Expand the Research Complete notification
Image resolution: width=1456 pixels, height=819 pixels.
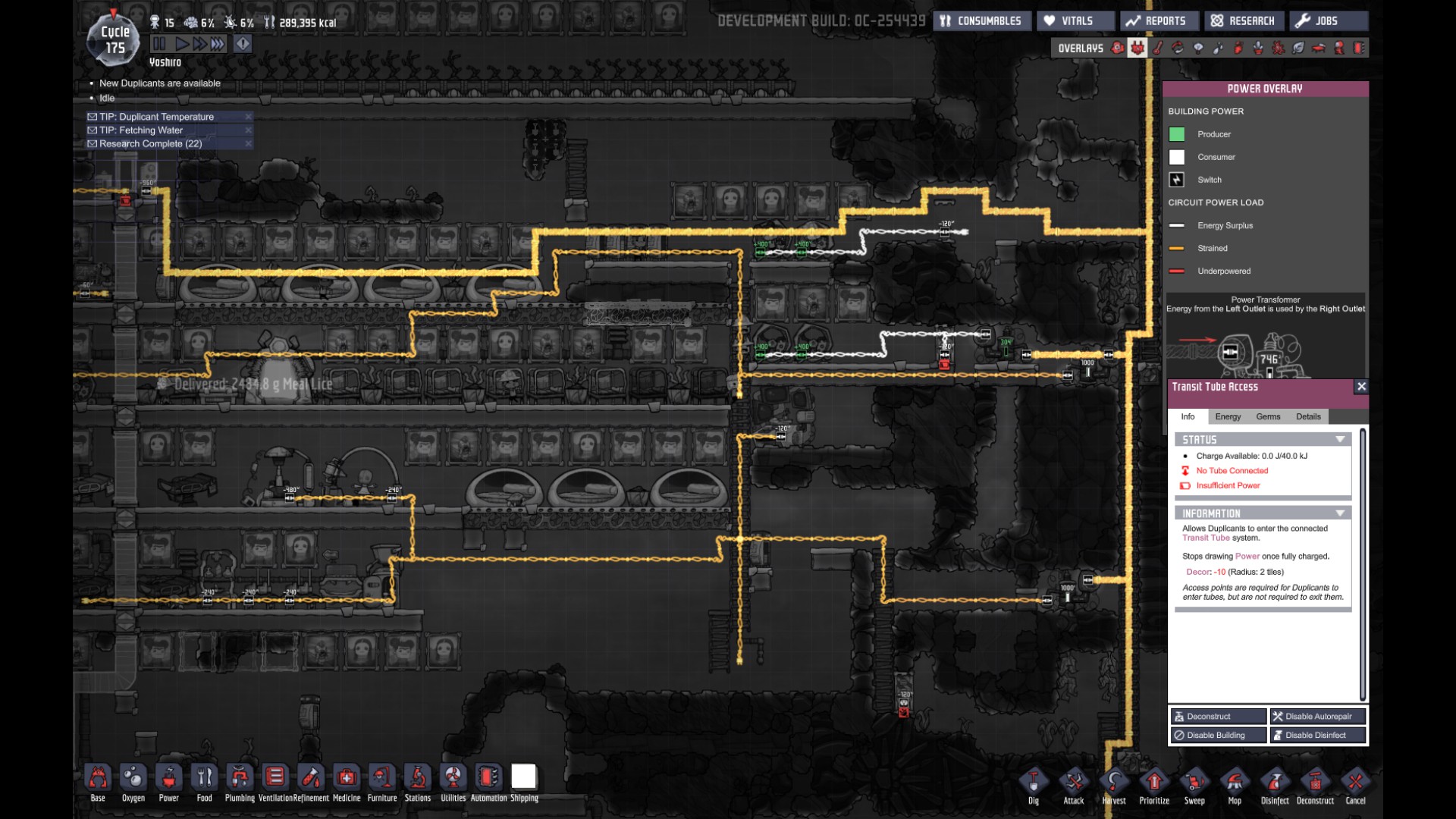(x=148, y=143)
